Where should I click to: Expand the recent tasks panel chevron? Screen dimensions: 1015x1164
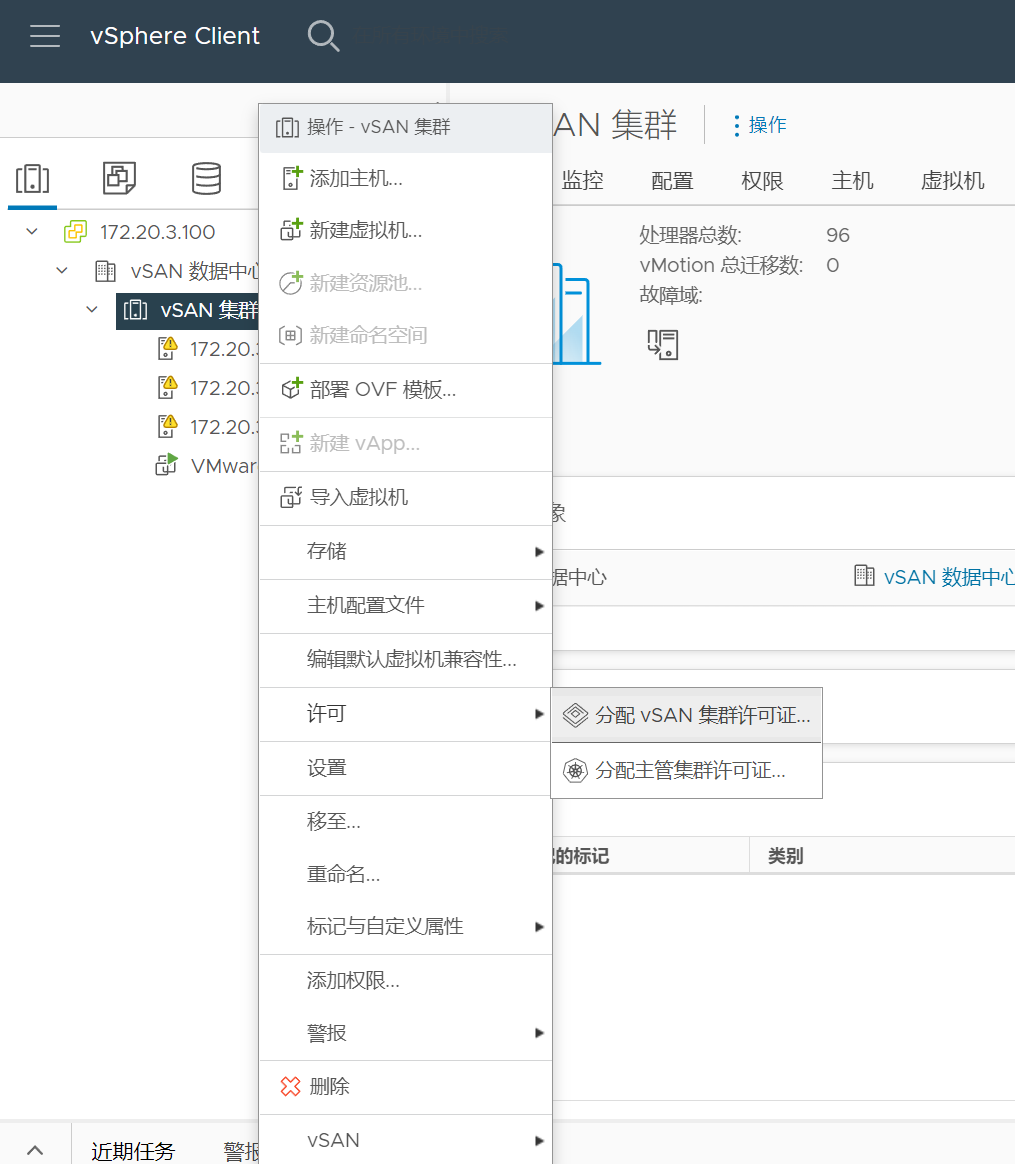click(35, 1150)
